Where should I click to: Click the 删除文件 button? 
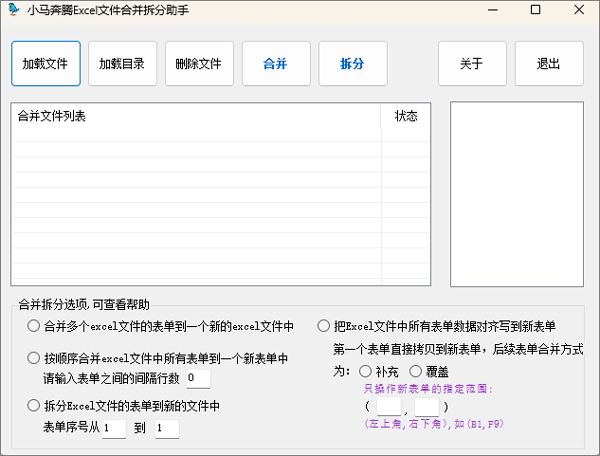pyautogui.click(x=199, y=64)
